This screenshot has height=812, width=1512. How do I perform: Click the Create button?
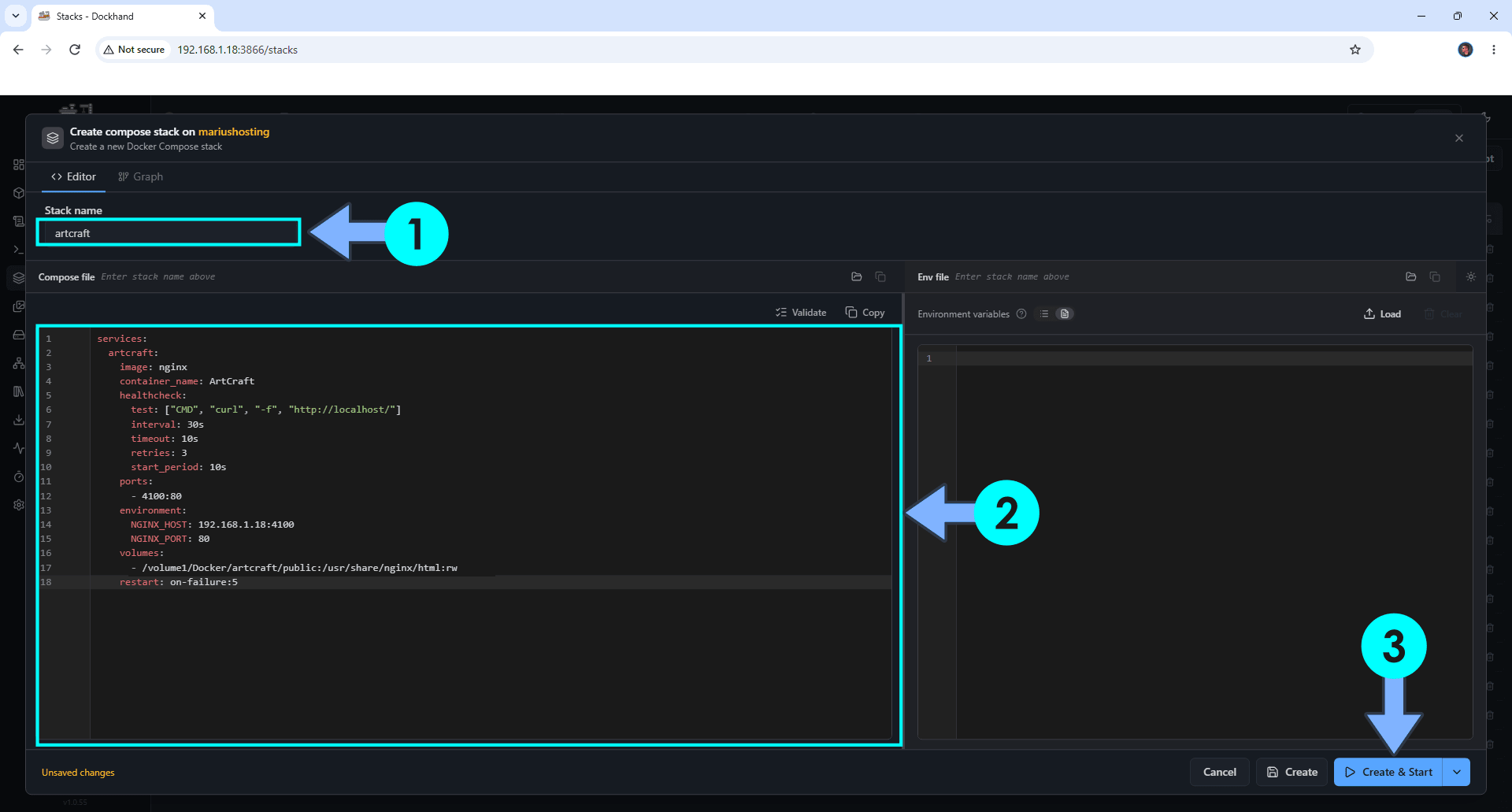coord(1291,772)
